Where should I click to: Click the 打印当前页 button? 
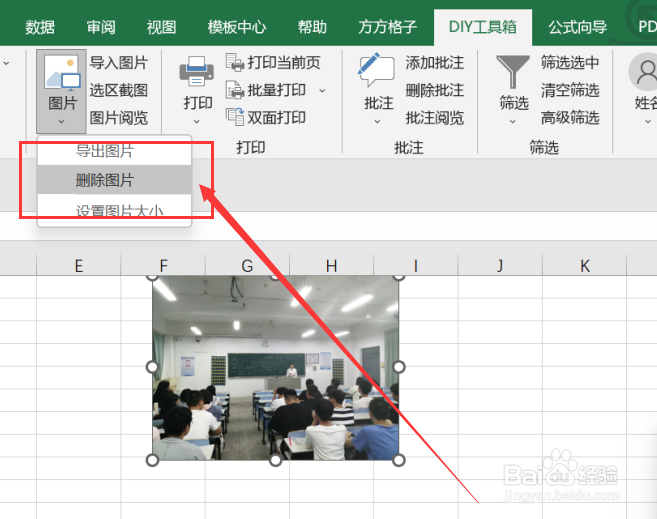(273, 62)
